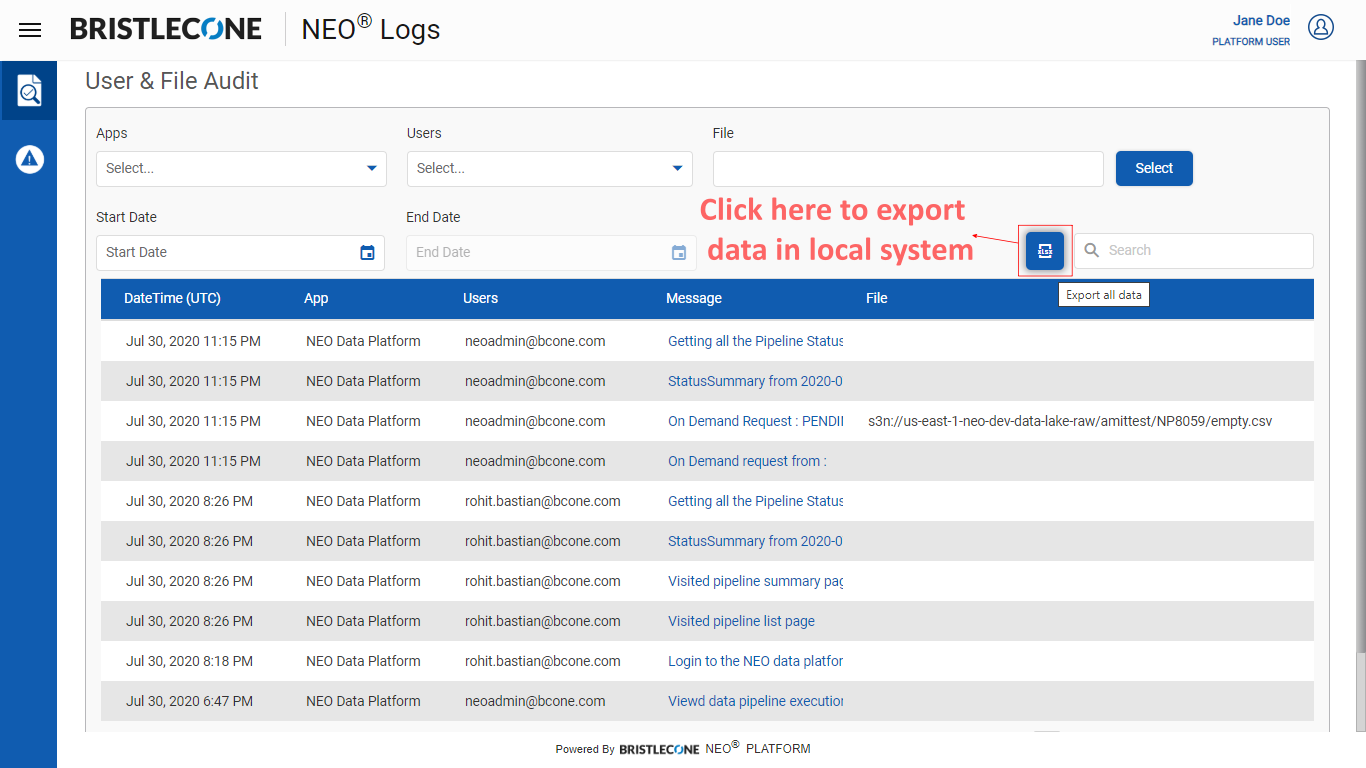Click the End Date input field
The height and width of the screenshot is (768, 1366).
click(551, 252)
